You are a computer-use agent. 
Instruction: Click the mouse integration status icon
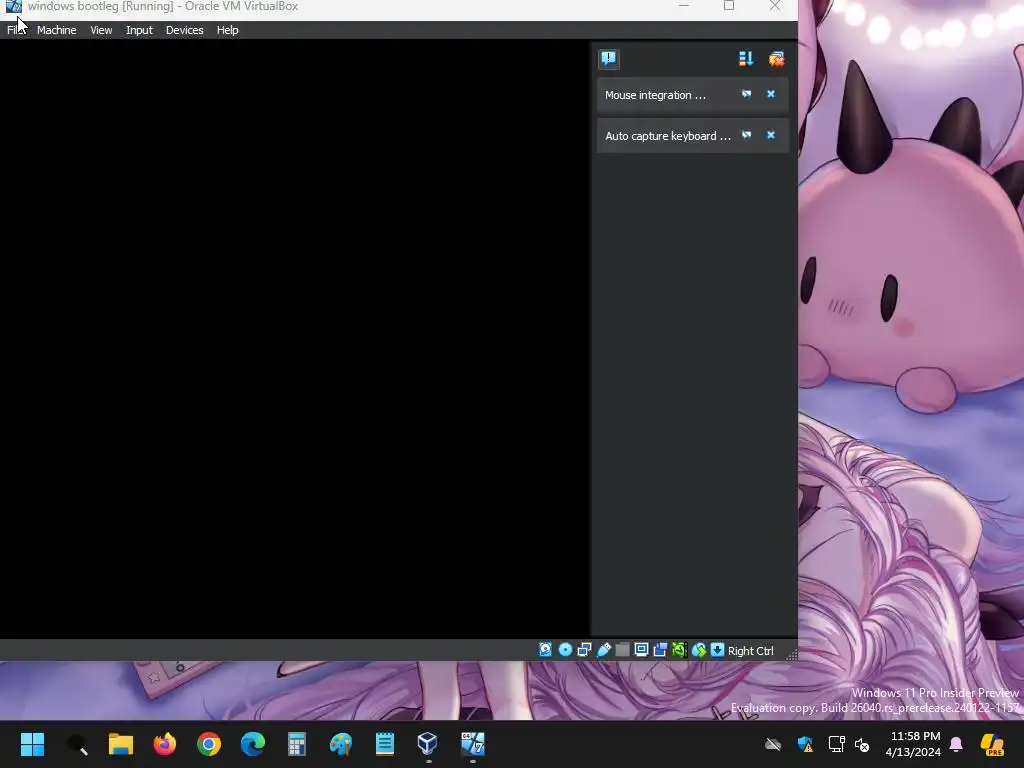(x=699, y=650)
